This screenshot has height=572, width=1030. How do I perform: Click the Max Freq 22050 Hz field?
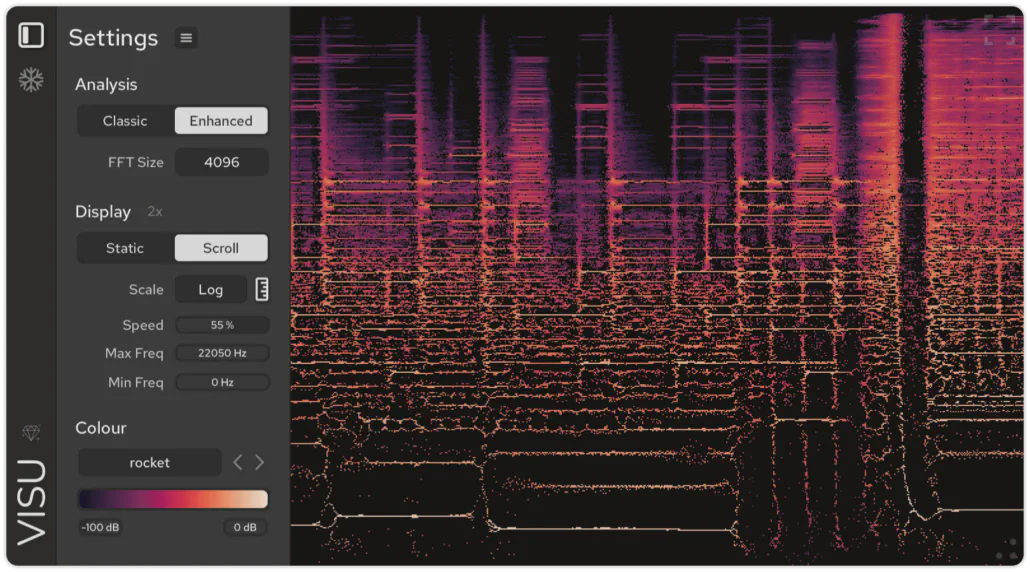(x=222, y=353)
